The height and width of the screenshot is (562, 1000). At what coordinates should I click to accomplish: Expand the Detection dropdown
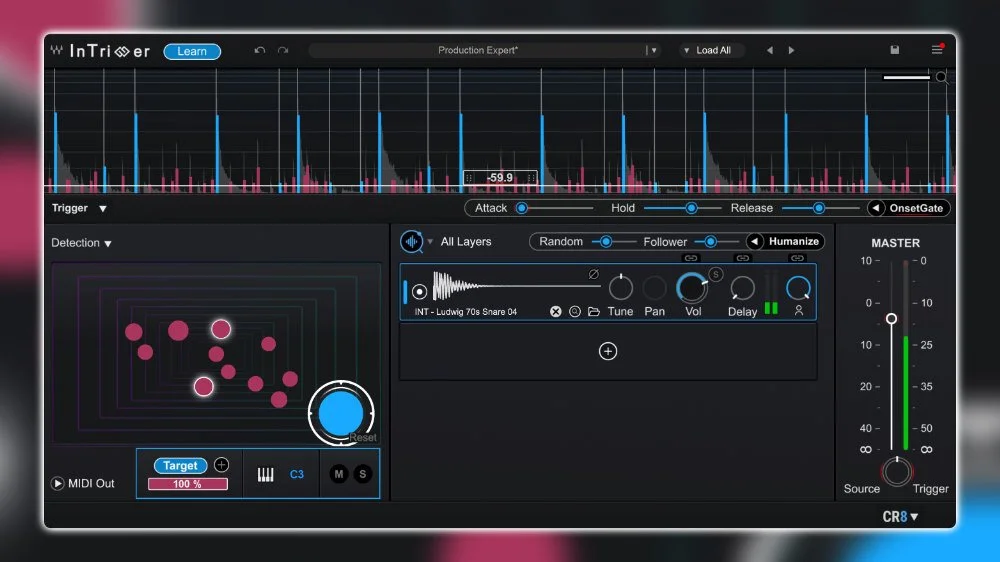tap(108, 244)
